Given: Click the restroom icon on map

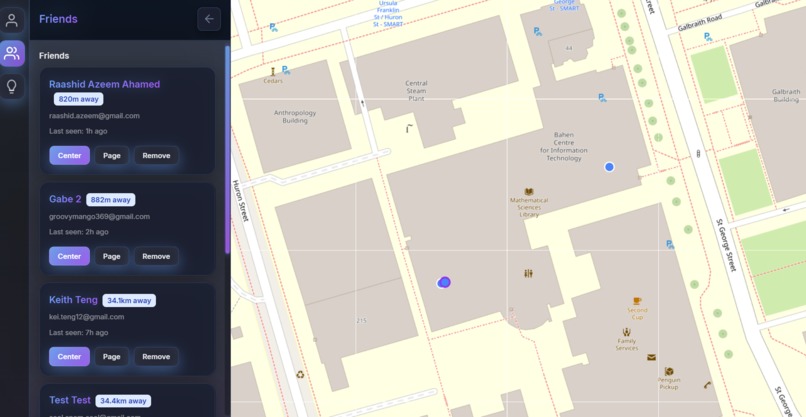Looking at the screenshot, I should click(528, 274).
